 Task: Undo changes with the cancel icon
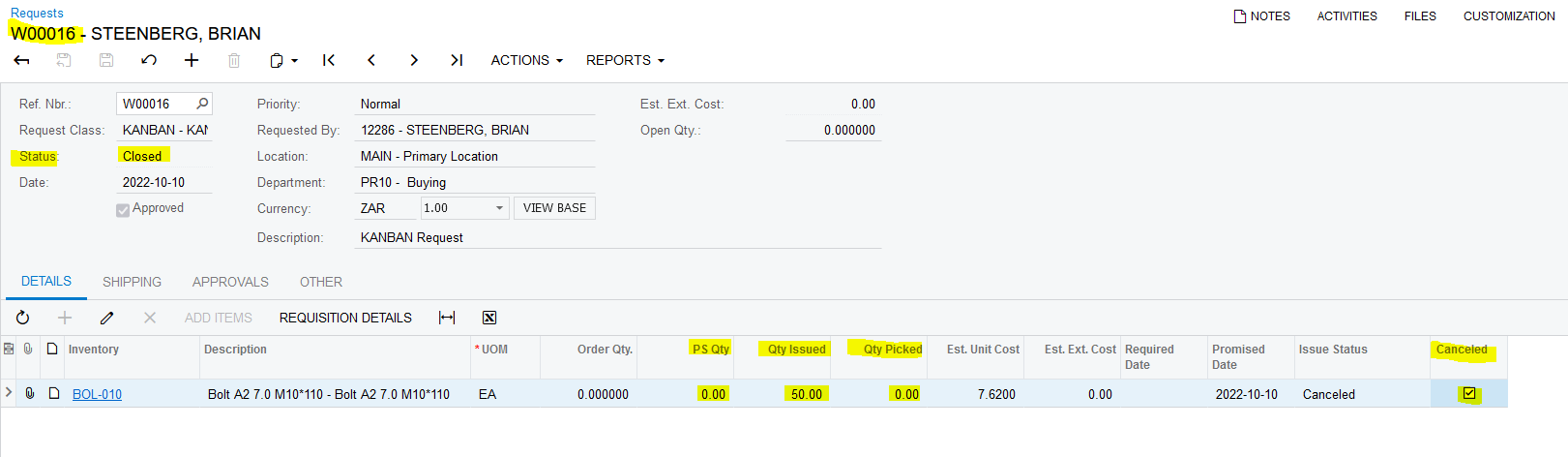tap(149, 60)
